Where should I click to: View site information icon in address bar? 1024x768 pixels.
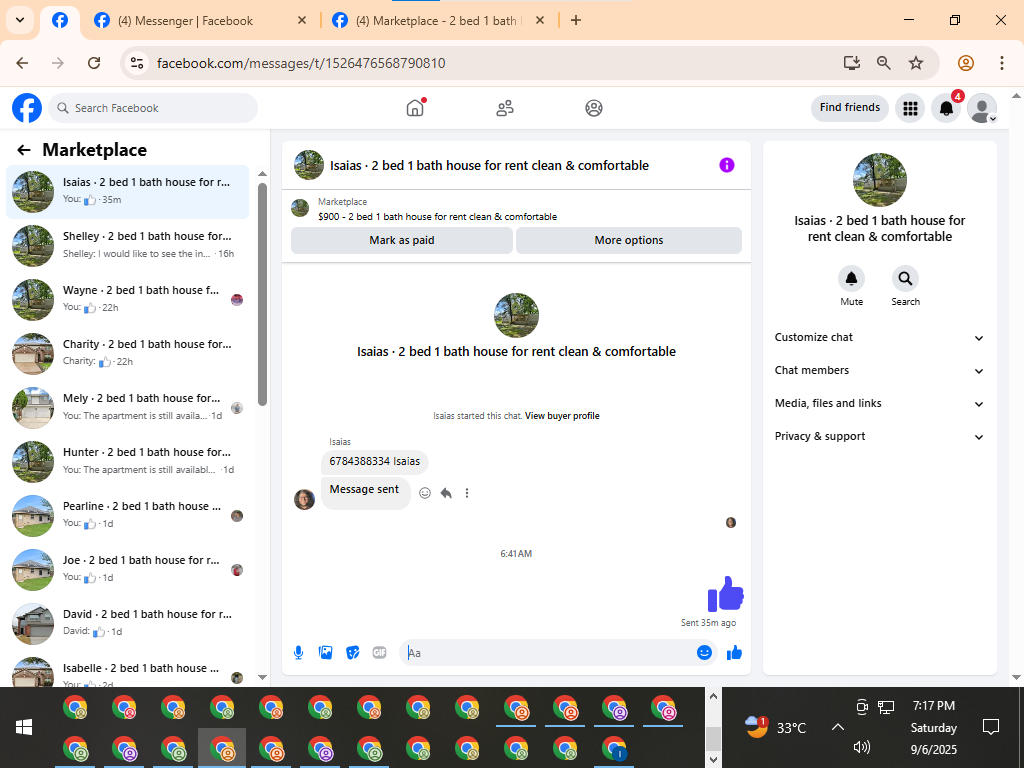(x=136, y=63)
